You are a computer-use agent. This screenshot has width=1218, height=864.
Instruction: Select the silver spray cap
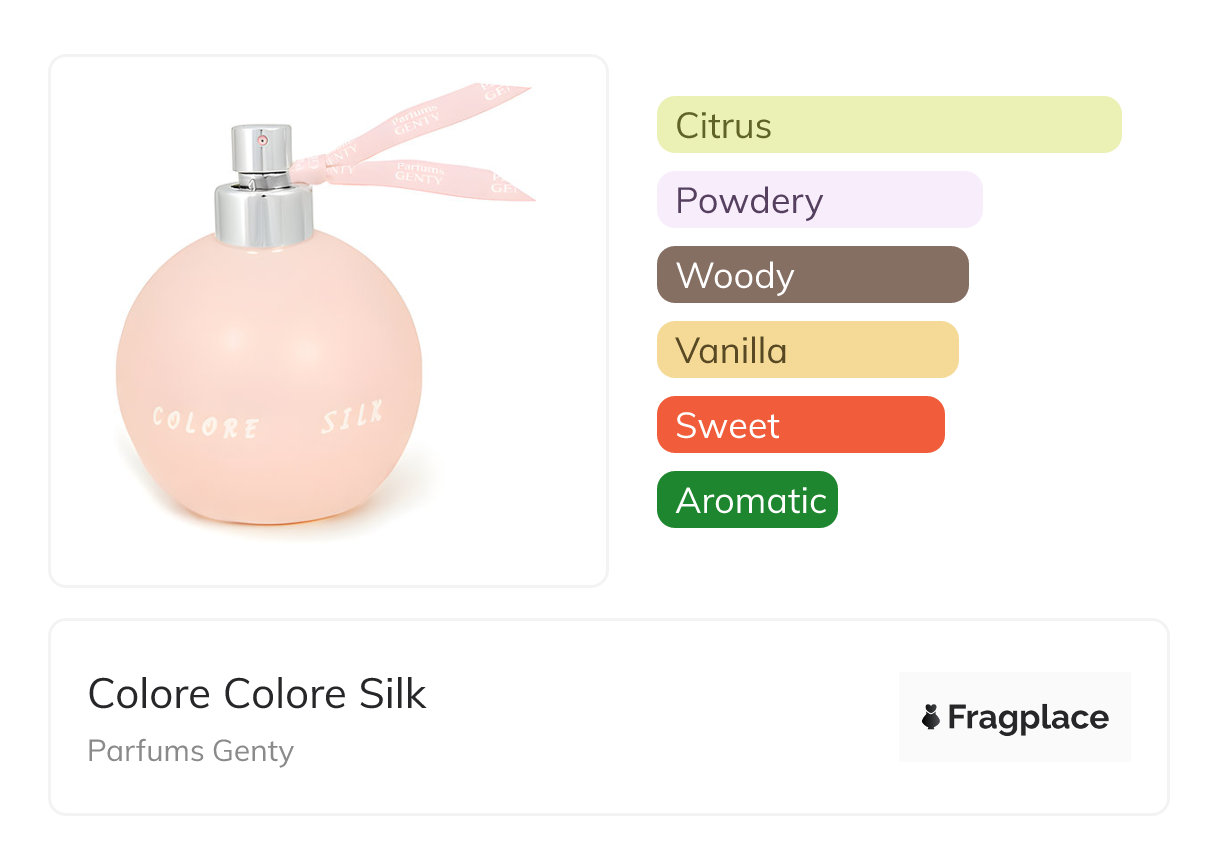click(262, 155)
